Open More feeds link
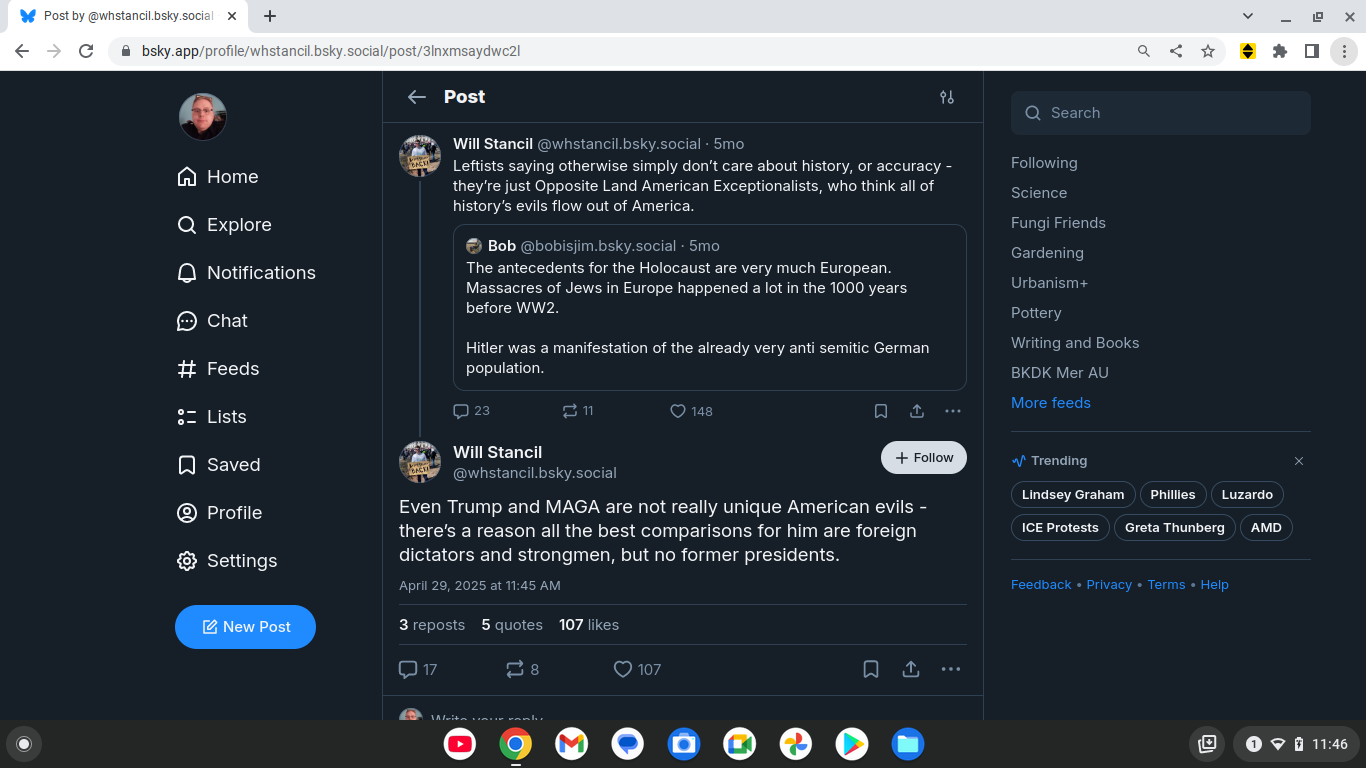The width and height of the screenshot is (1366, 768). coord(1050,403)
